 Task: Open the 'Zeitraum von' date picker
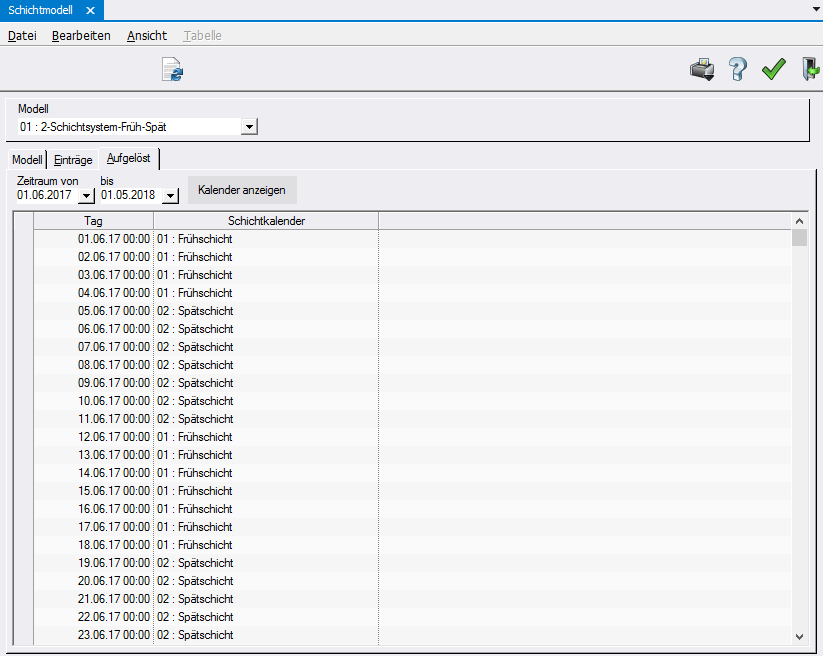[86, 196]
